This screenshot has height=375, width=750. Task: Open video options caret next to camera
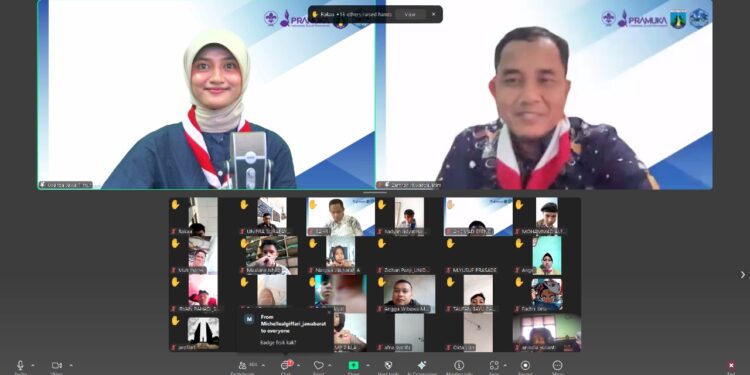click(x=71, y=365)
